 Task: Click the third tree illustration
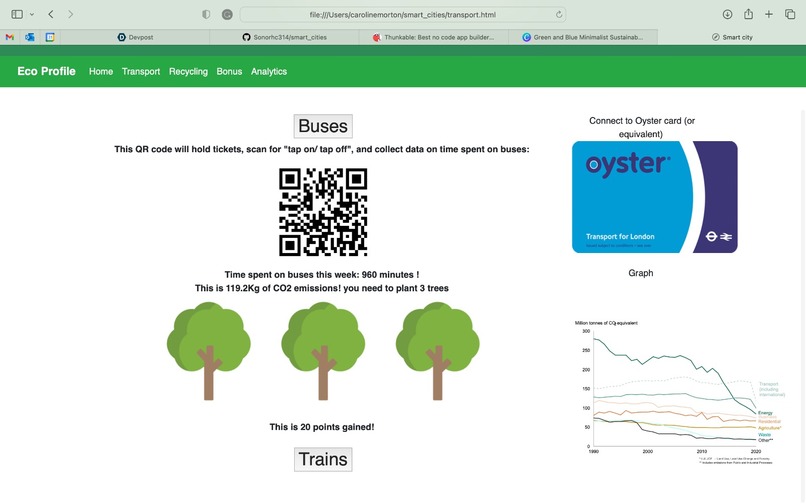[x=437, y=351]
